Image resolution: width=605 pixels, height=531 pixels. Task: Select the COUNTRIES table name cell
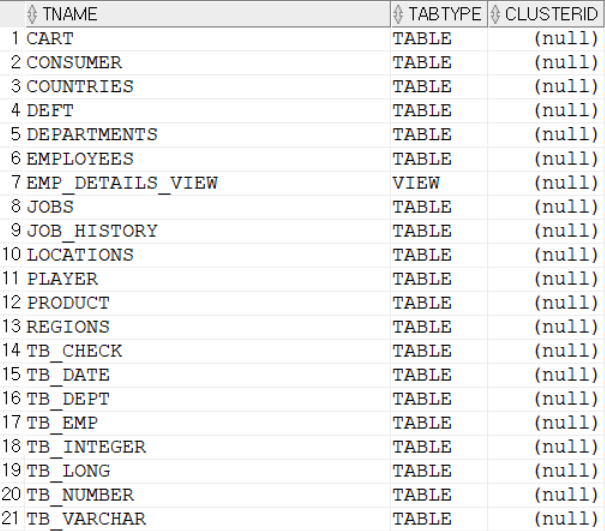(208, 86)
